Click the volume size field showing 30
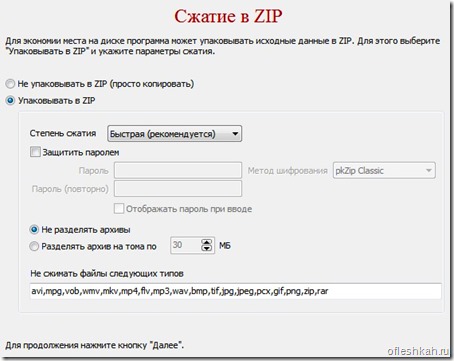The width and height of the screenshot is (454, 361). pos(186,245)
